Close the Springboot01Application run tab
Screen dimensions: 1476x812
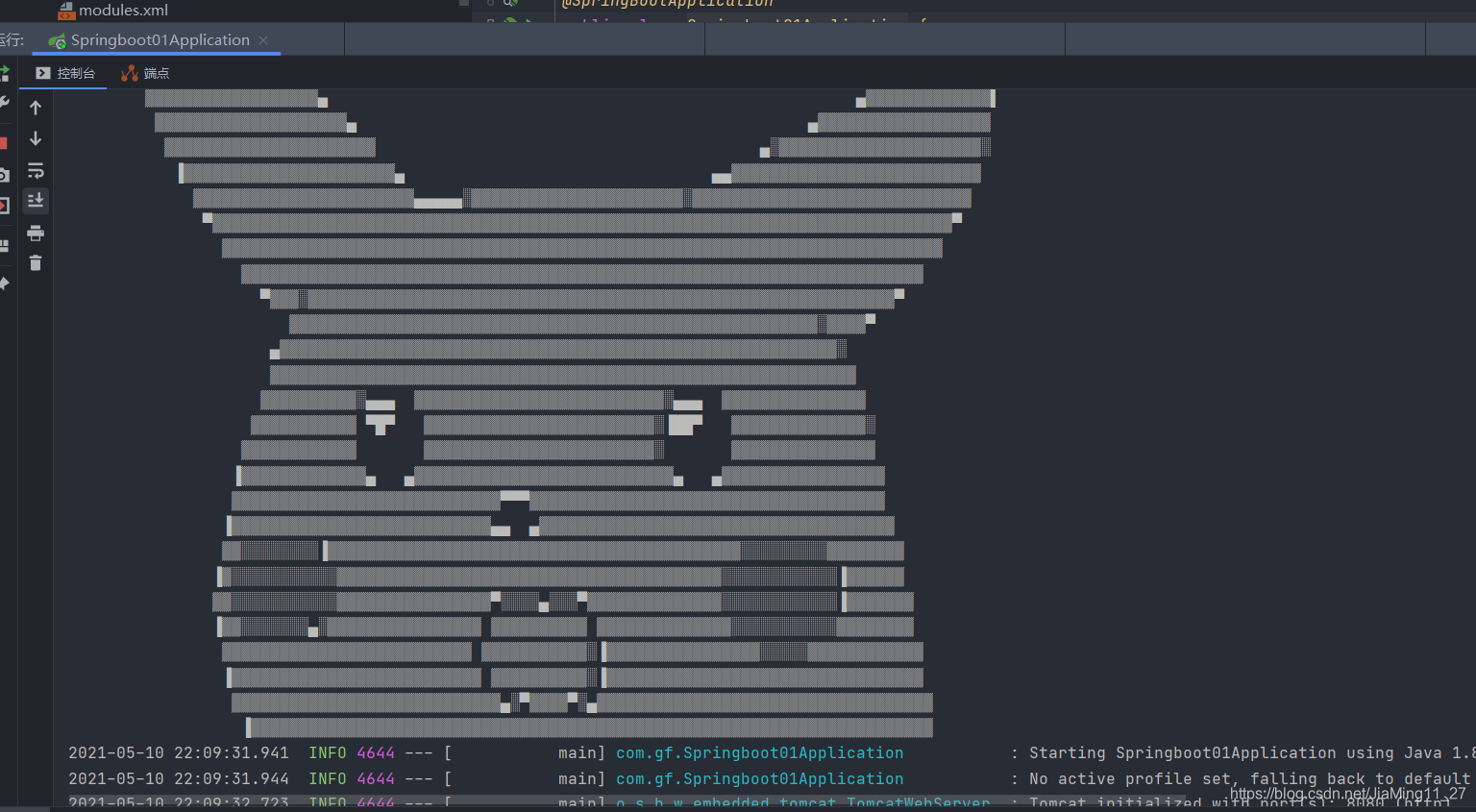[x=263, y=40]
